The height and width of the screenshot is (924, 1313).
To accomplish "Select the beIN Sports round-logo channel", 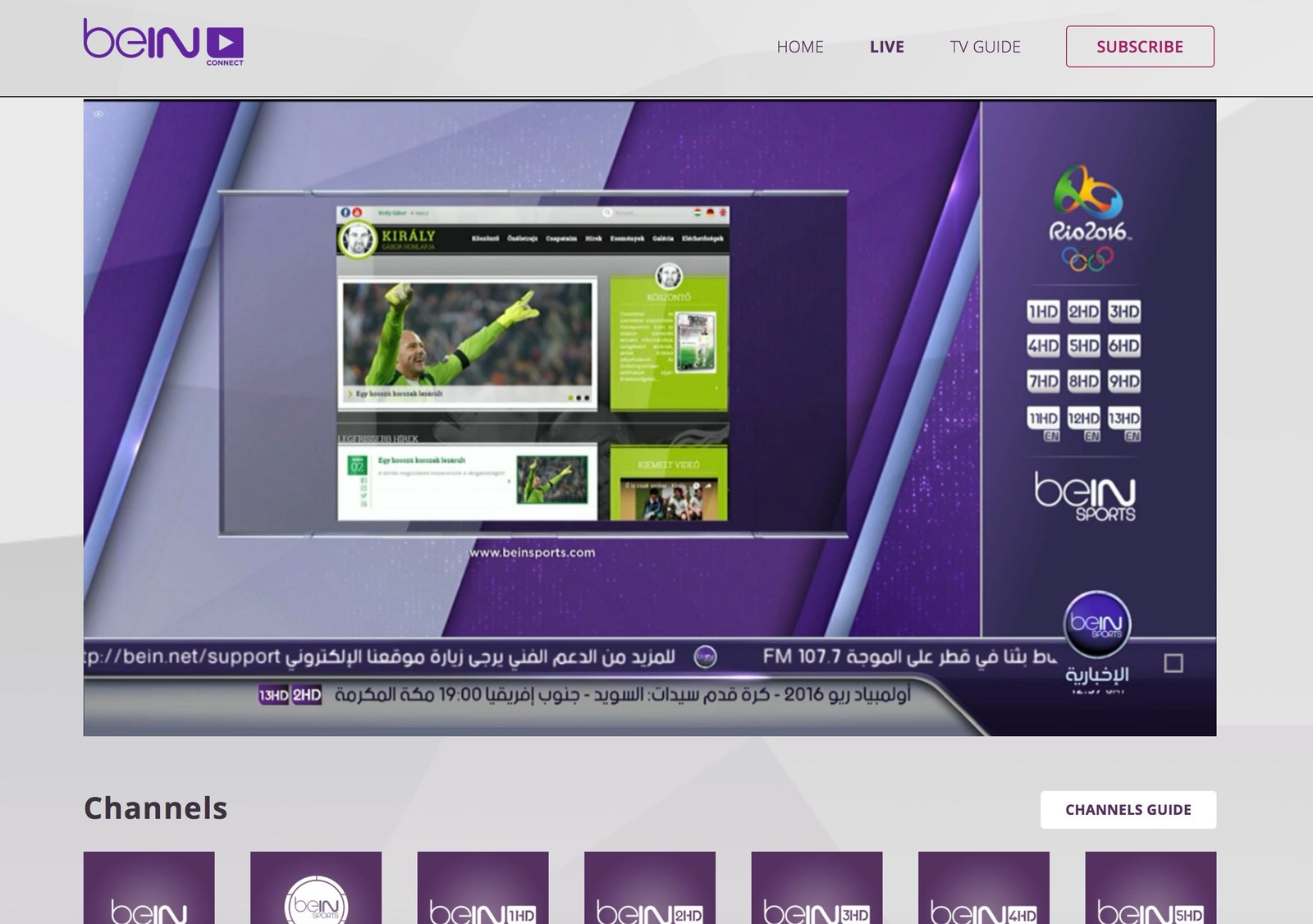I will (316, 888).
